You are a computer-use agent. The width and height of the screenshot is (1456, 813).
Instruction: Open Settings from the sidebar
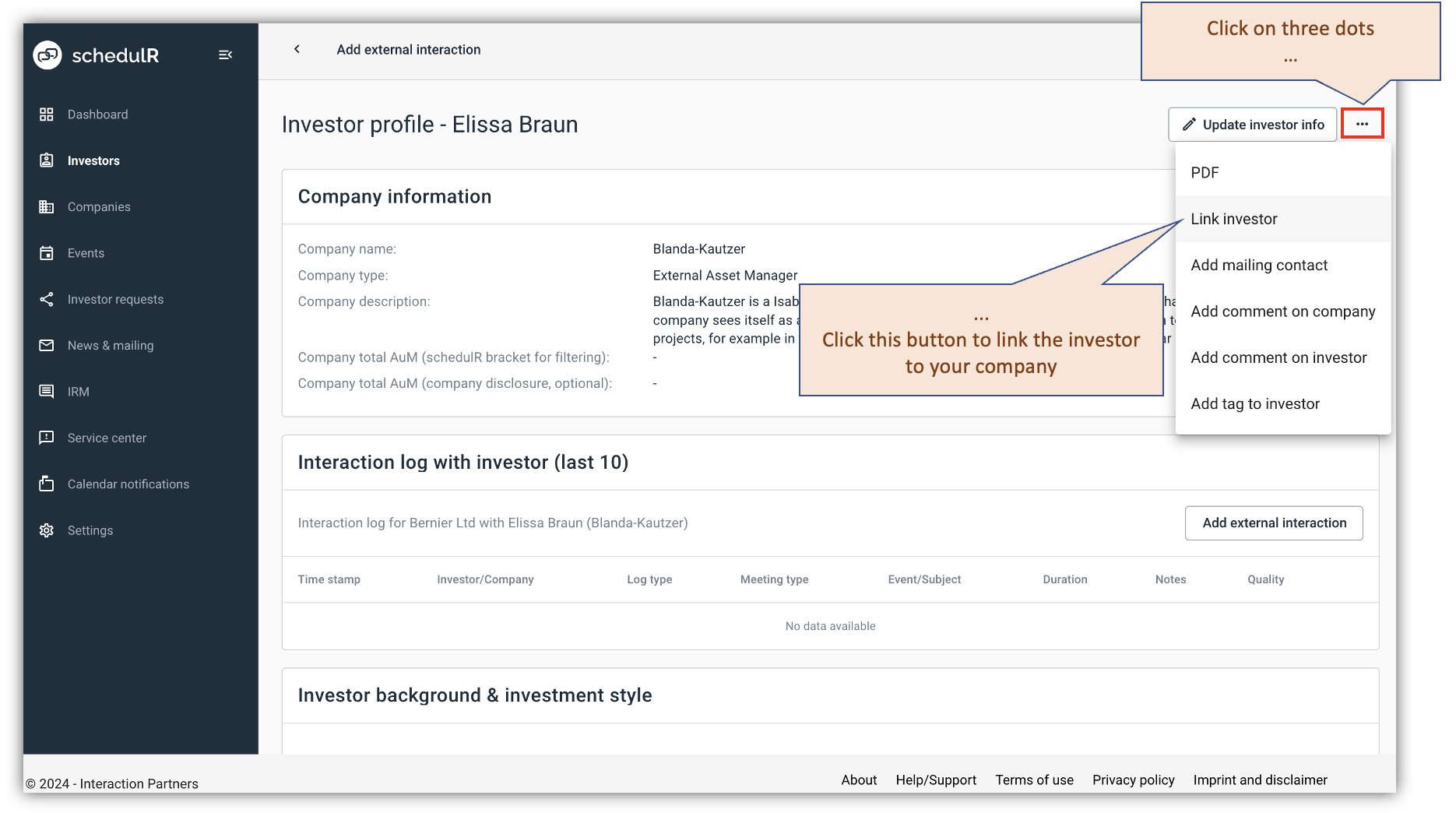point(47,530)
